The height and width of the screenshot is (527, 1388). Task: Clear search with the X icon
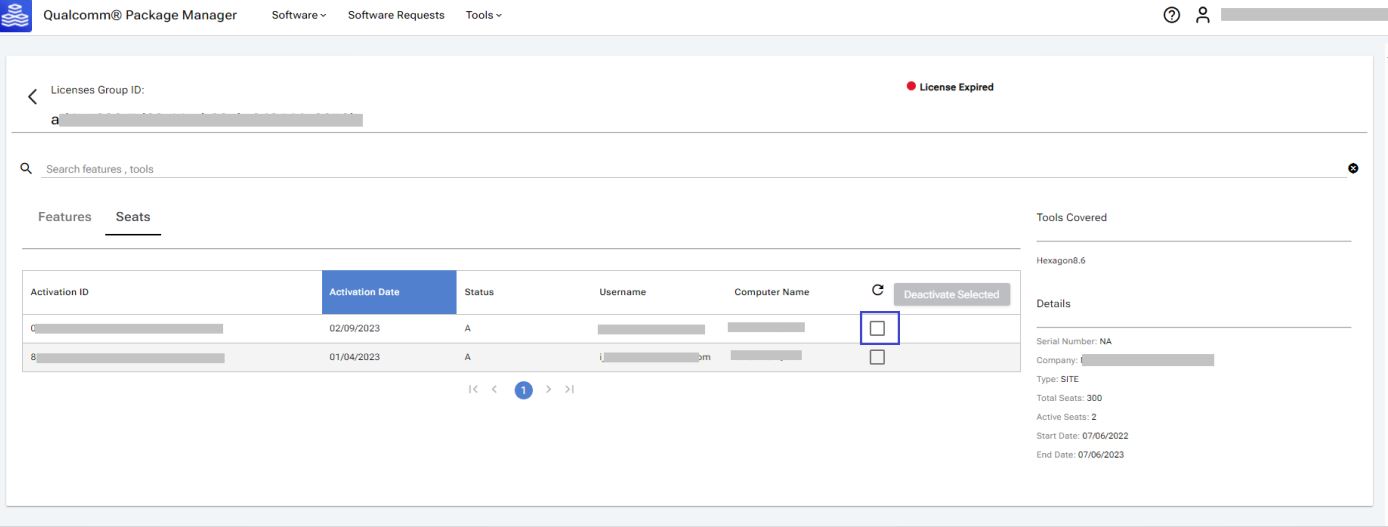[x=1353, y=169]
